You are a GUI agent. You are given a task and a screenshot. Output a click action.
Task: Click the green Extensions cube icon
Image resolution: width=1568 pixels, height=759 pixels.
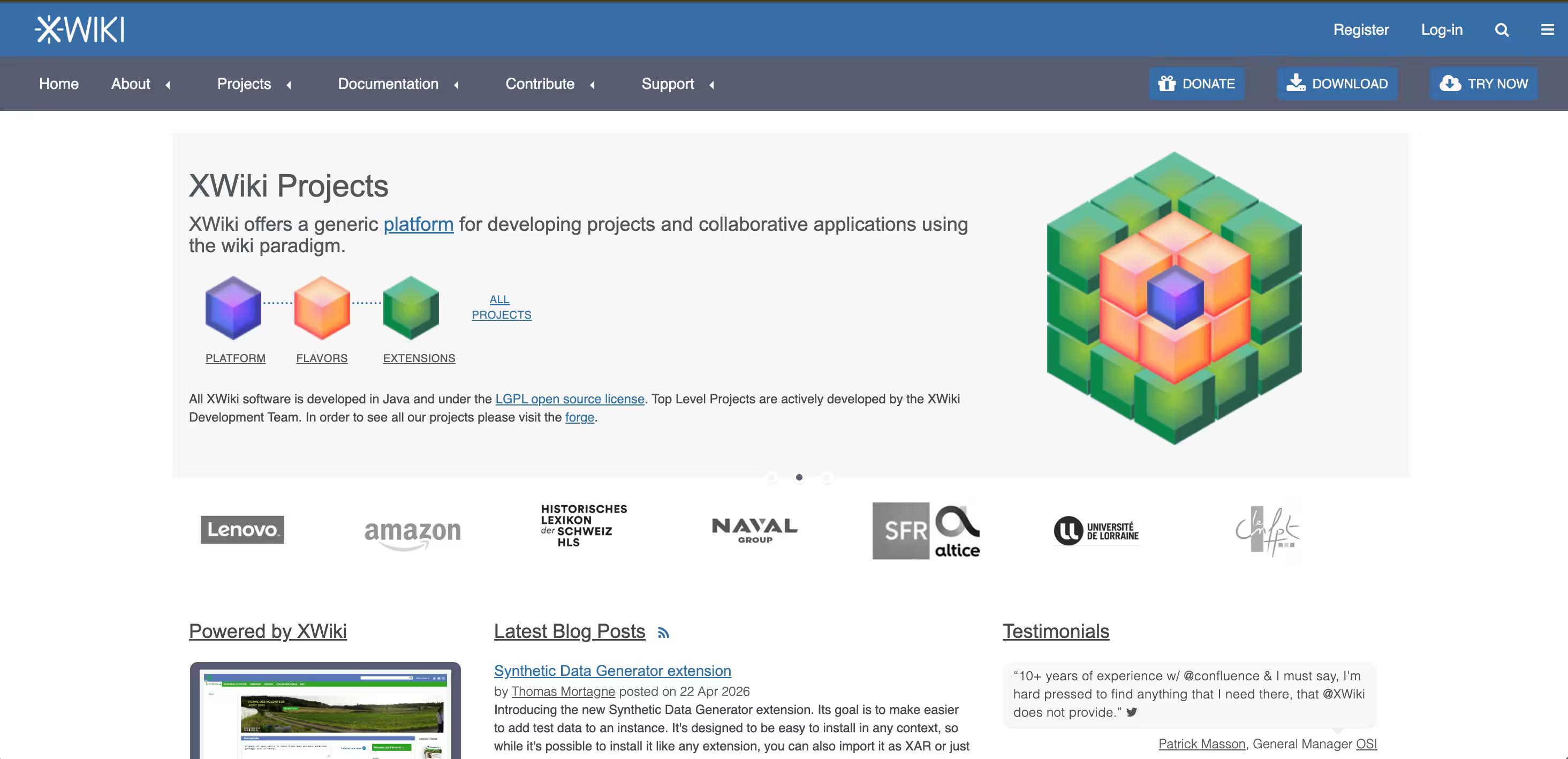[411, 307]
